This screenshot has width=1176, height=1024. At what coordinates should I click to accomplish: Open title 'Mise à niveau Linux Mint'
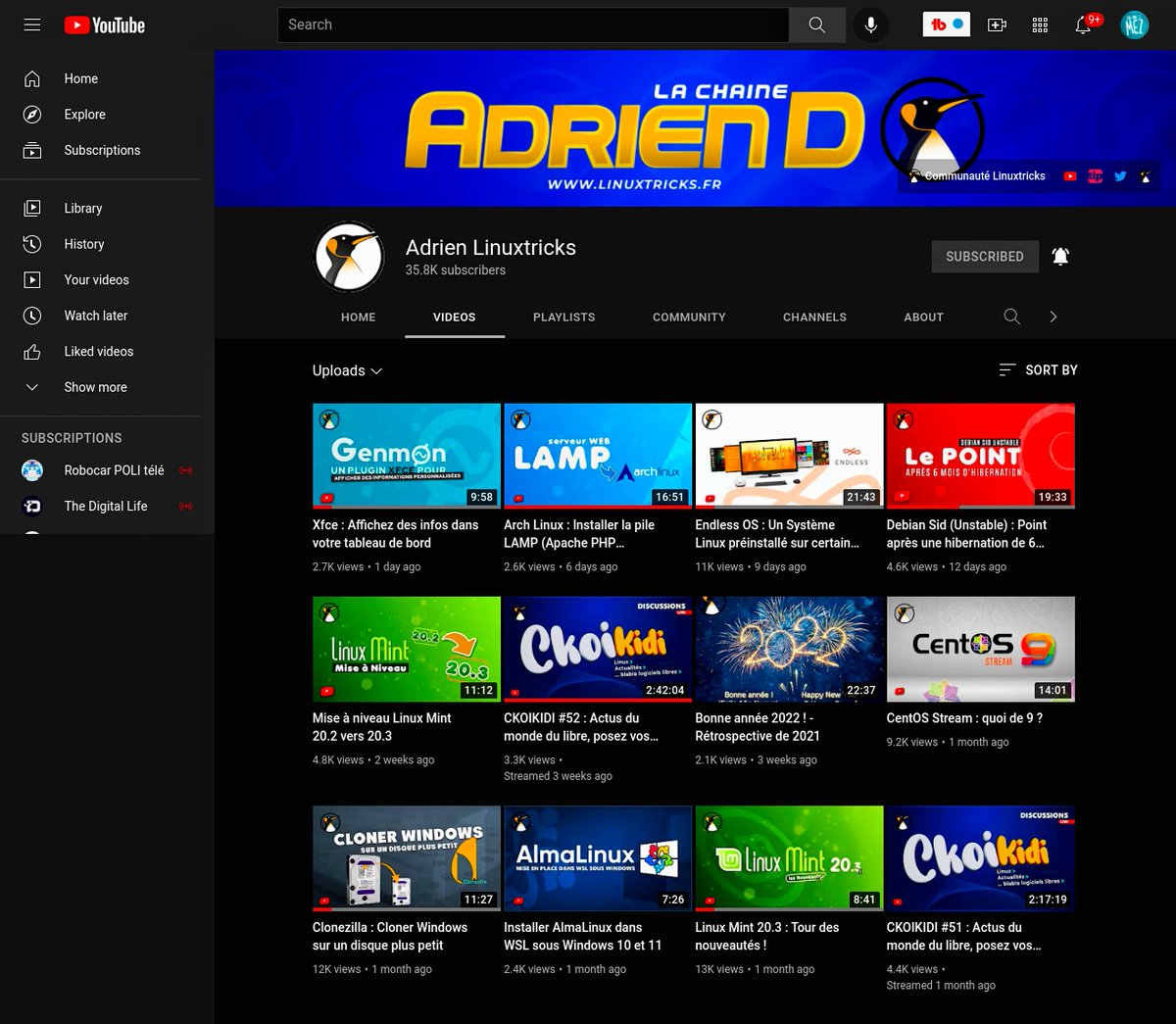coord(382,727)
